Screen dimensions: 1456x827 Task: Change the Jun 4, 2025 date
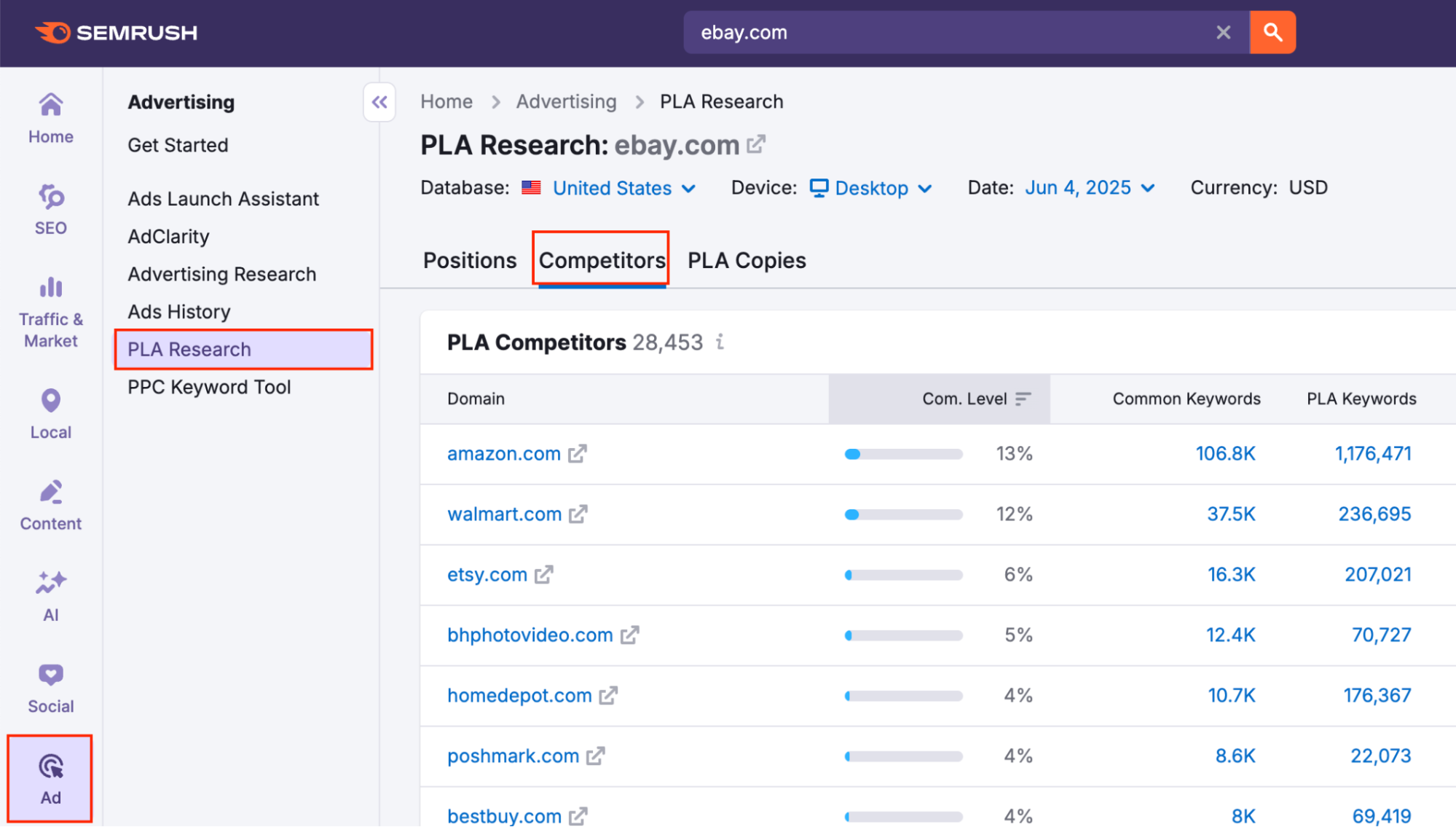coord(1090,188)
